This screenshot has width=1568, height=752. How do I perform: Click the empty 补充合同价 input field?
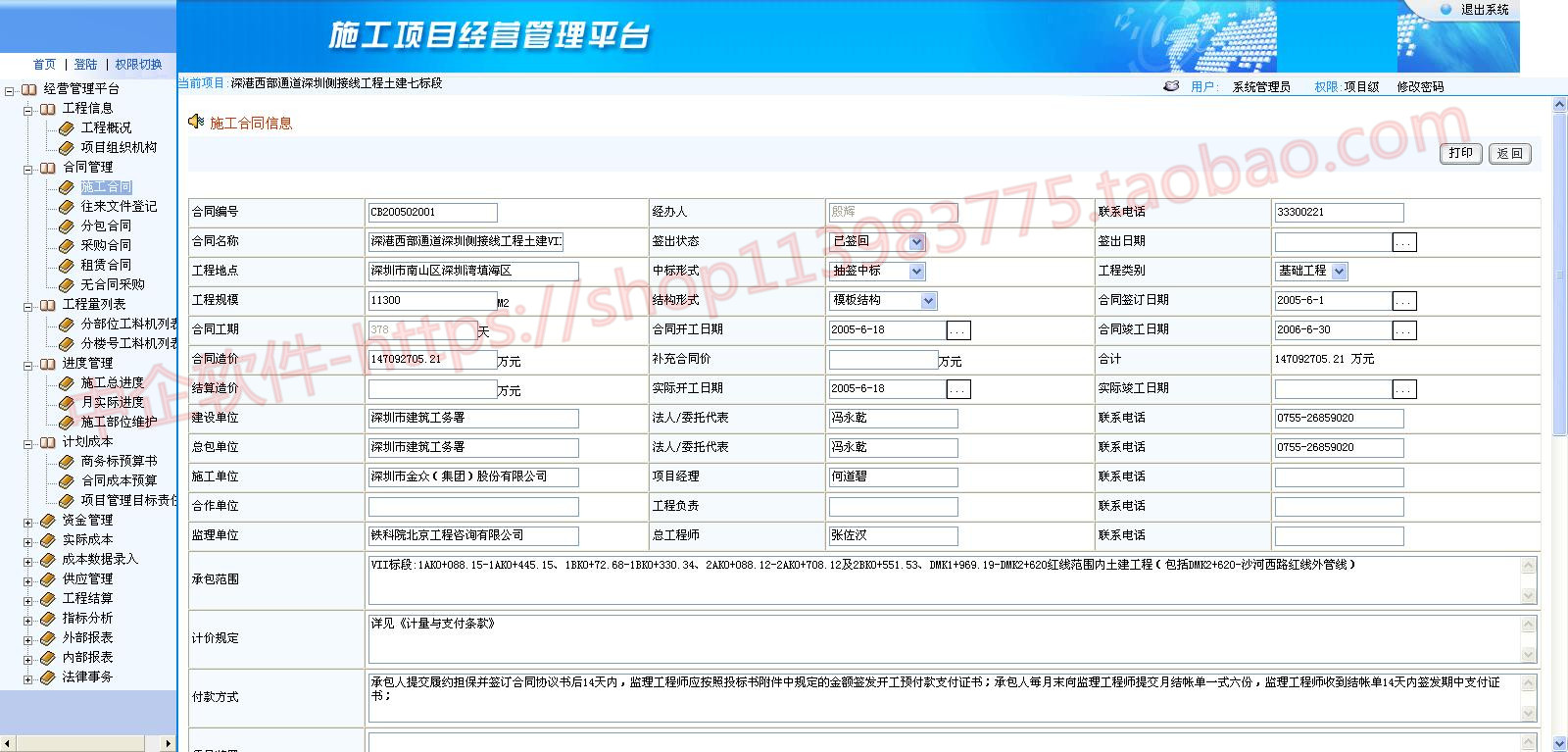coord(883,360)
